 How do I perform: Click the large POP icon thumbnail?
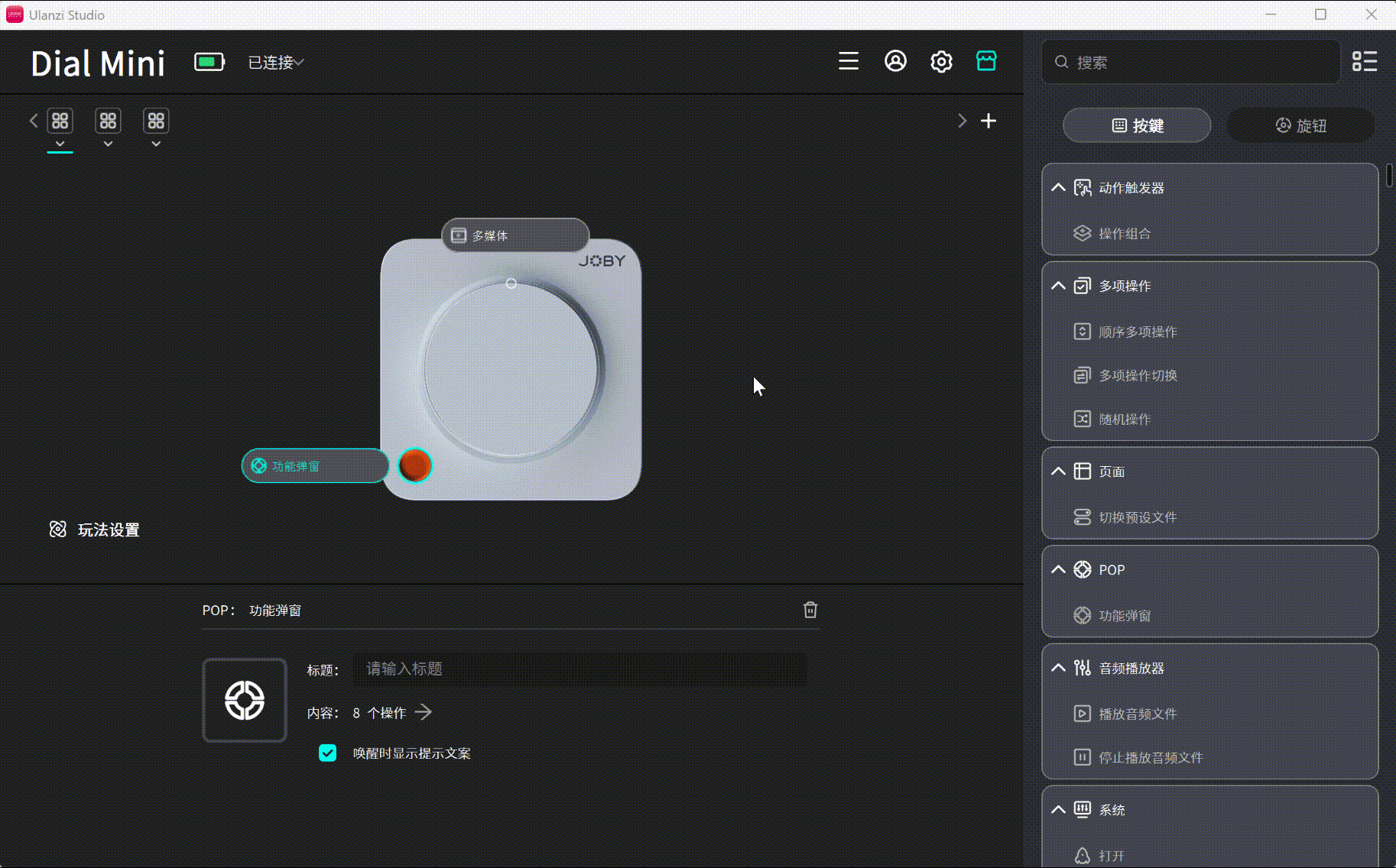coord(245,700)
